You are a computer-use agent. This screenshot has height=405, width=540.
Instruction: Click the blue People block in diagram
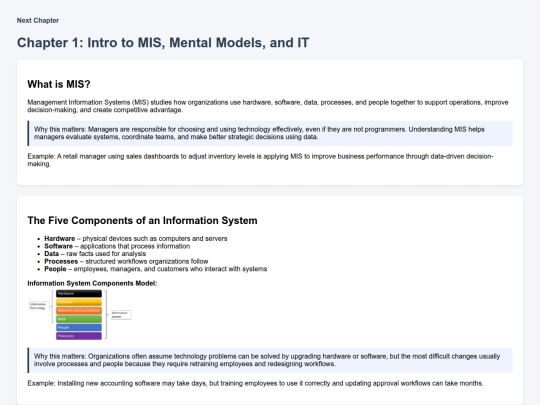click(x=79, y=327)
